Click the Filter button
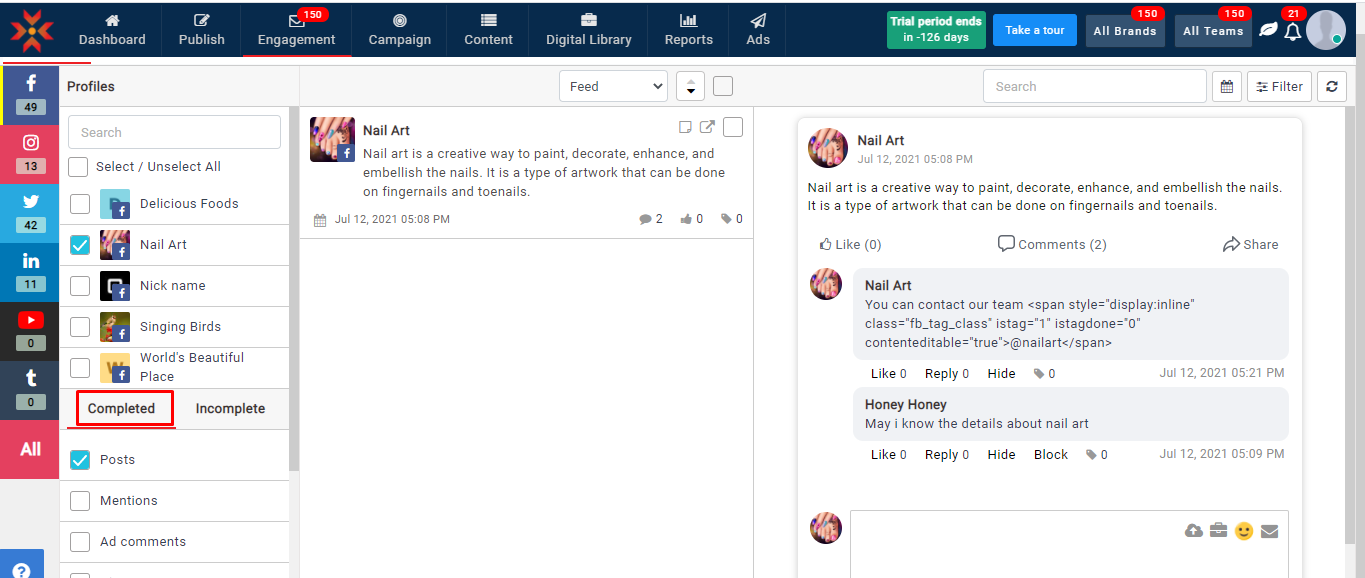 click(x=1278, y=87)
